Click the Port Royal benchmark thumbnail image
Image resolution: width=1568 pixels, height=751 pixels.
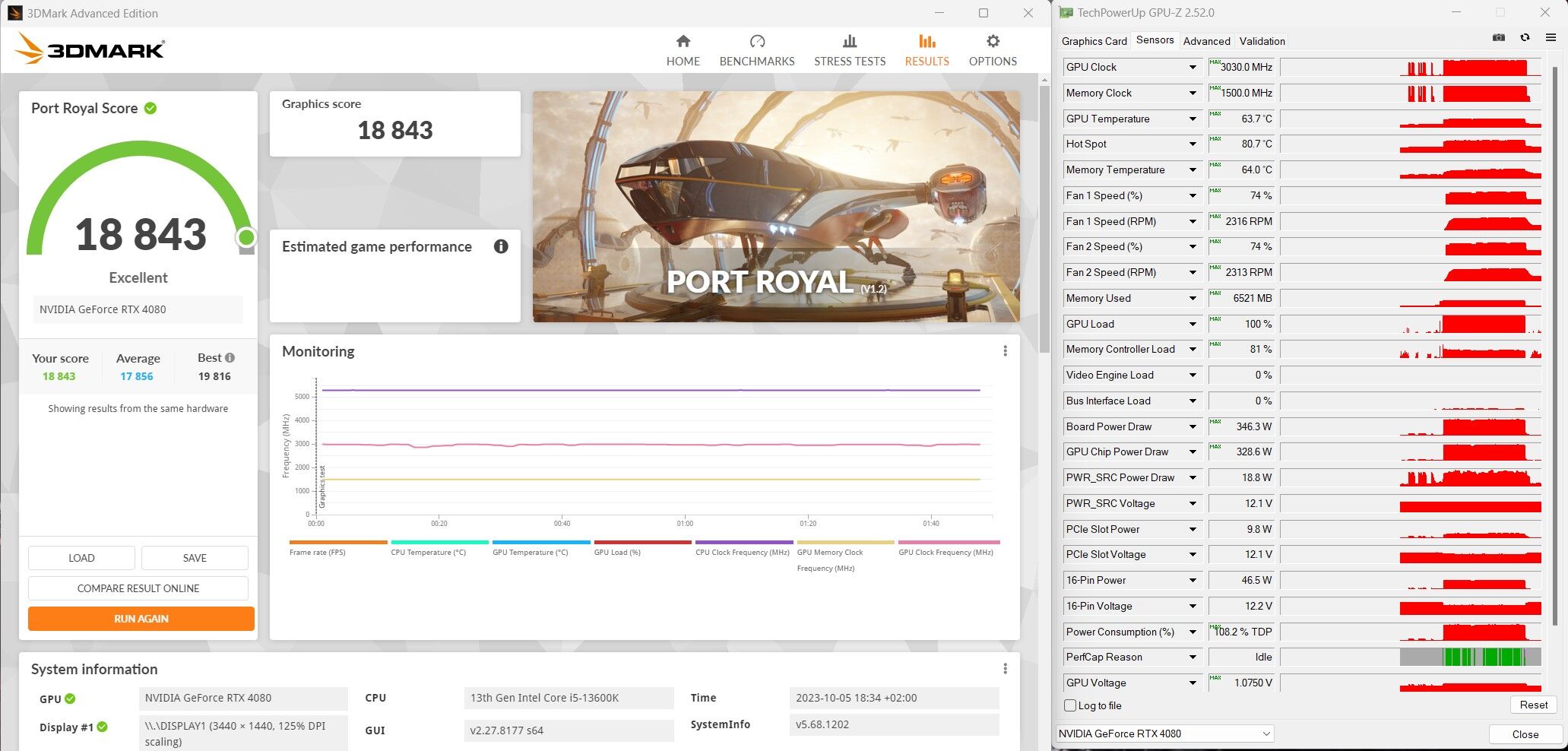776,207
